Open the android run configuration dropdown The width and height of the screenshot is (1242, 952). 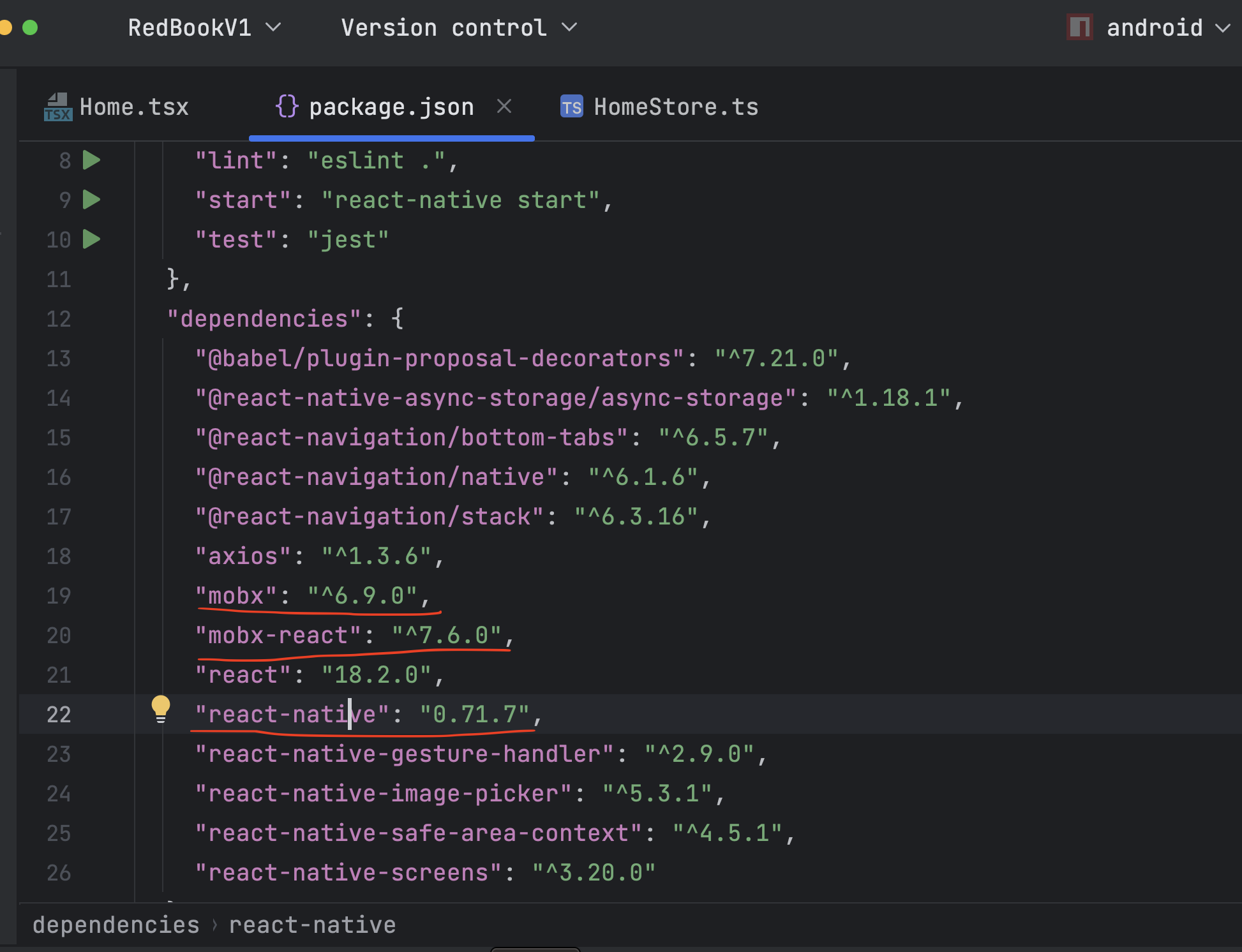tap(1168, 27)
